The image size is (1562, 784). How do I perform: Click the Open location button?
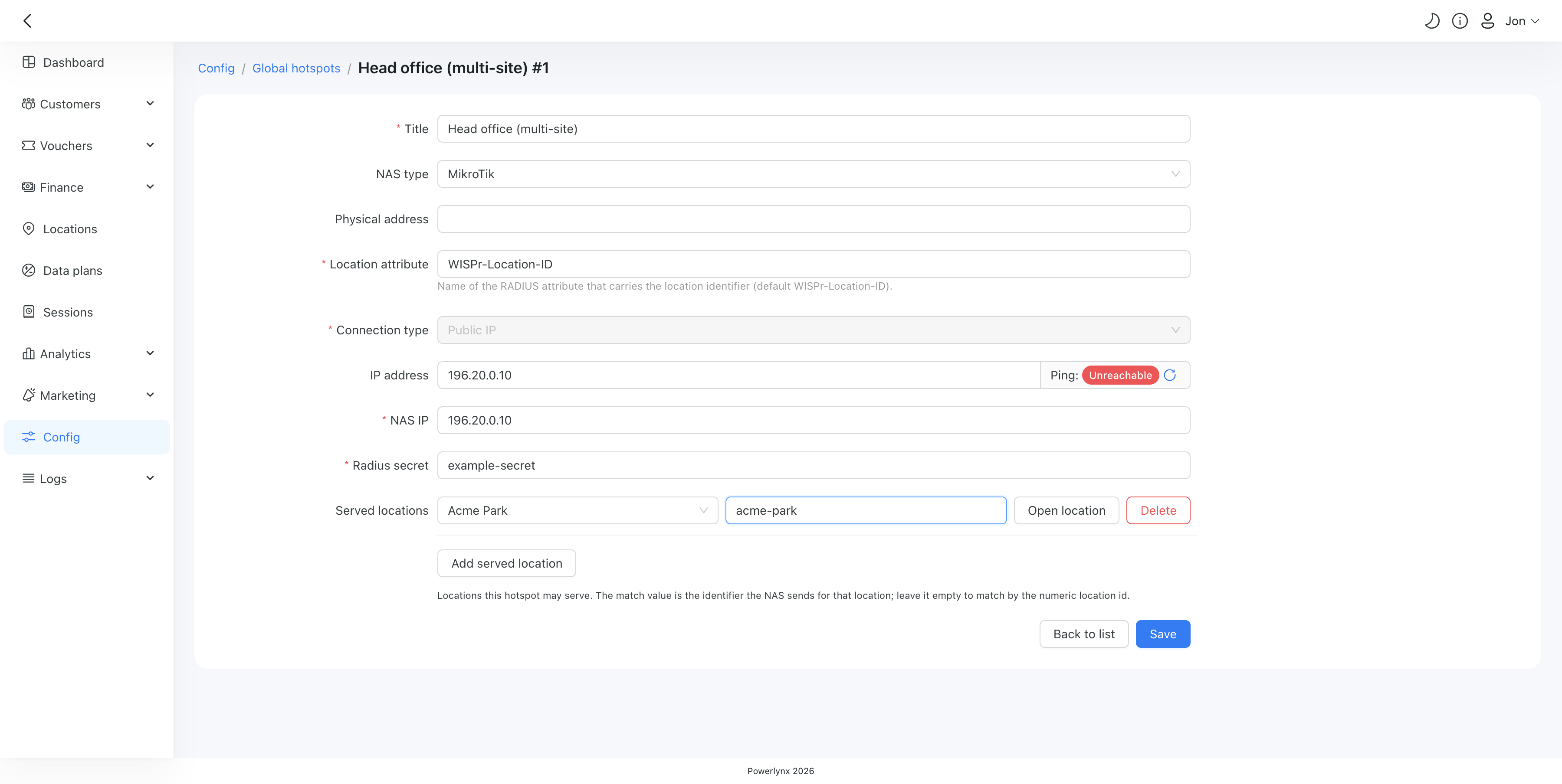(x=1066, y=511)
